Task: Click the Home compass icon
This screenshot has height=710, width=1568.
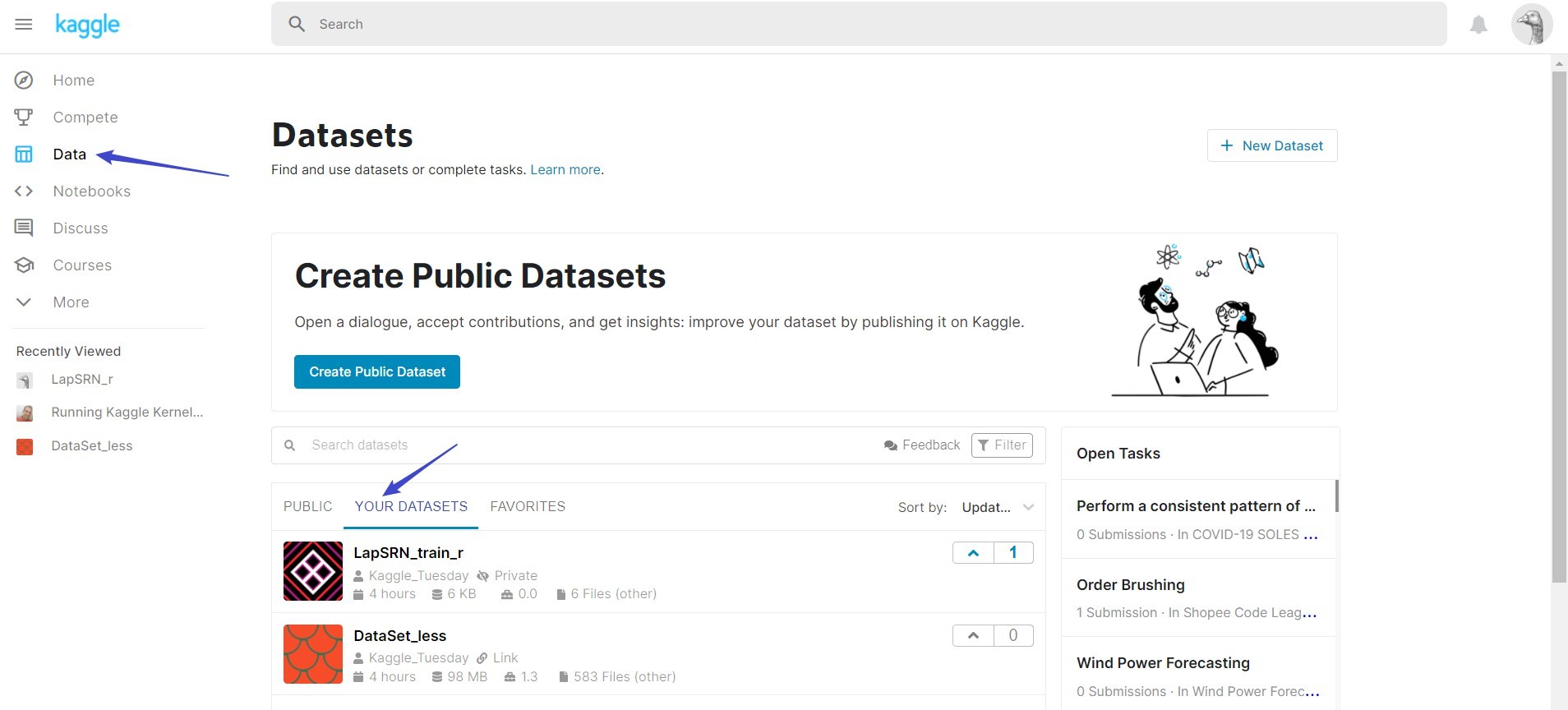Action: pos(24,81)
